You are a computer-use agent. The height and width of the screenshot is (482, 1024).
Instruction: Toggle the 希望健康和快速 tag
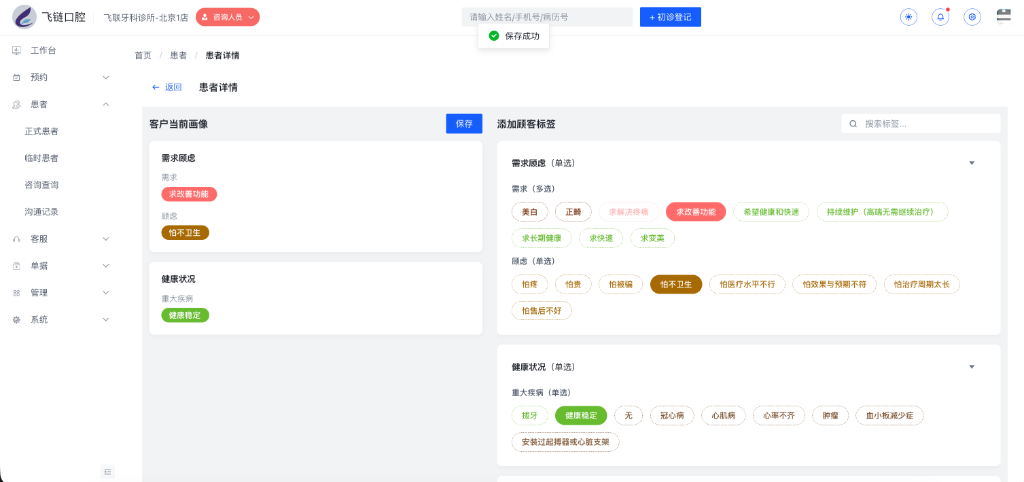point(771,212)
